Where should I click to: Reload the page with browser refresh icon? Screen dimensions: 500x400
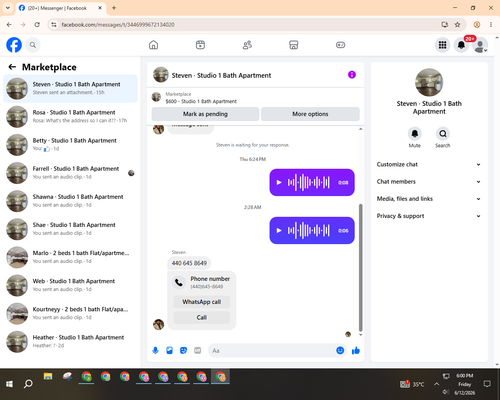37,25
